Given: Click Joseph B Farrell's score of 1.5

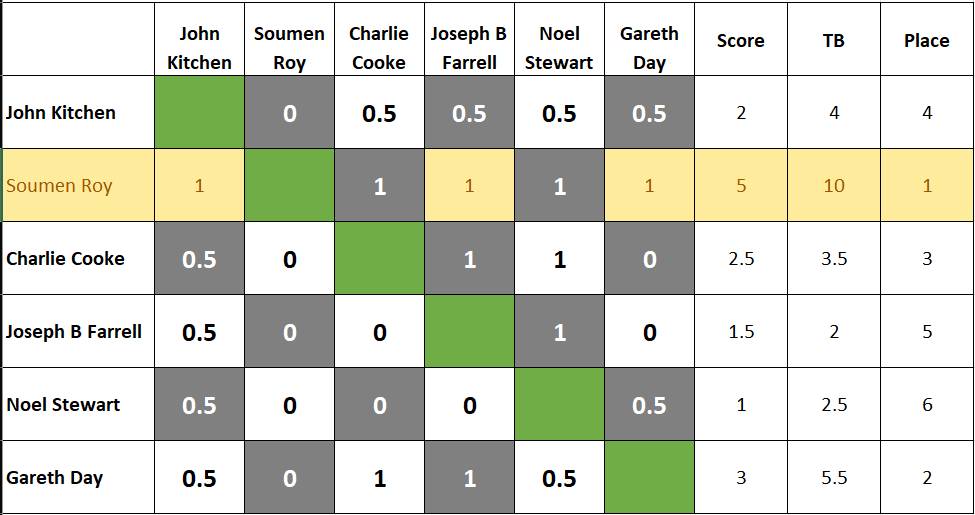Looking at the screenshot, I should [741, 332].
